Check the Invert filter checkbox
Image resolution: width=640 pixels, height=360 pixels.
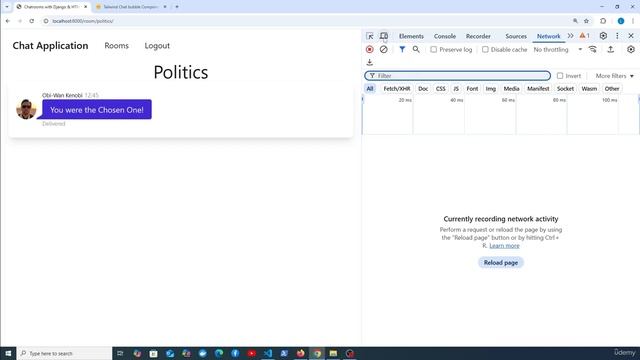560,76
